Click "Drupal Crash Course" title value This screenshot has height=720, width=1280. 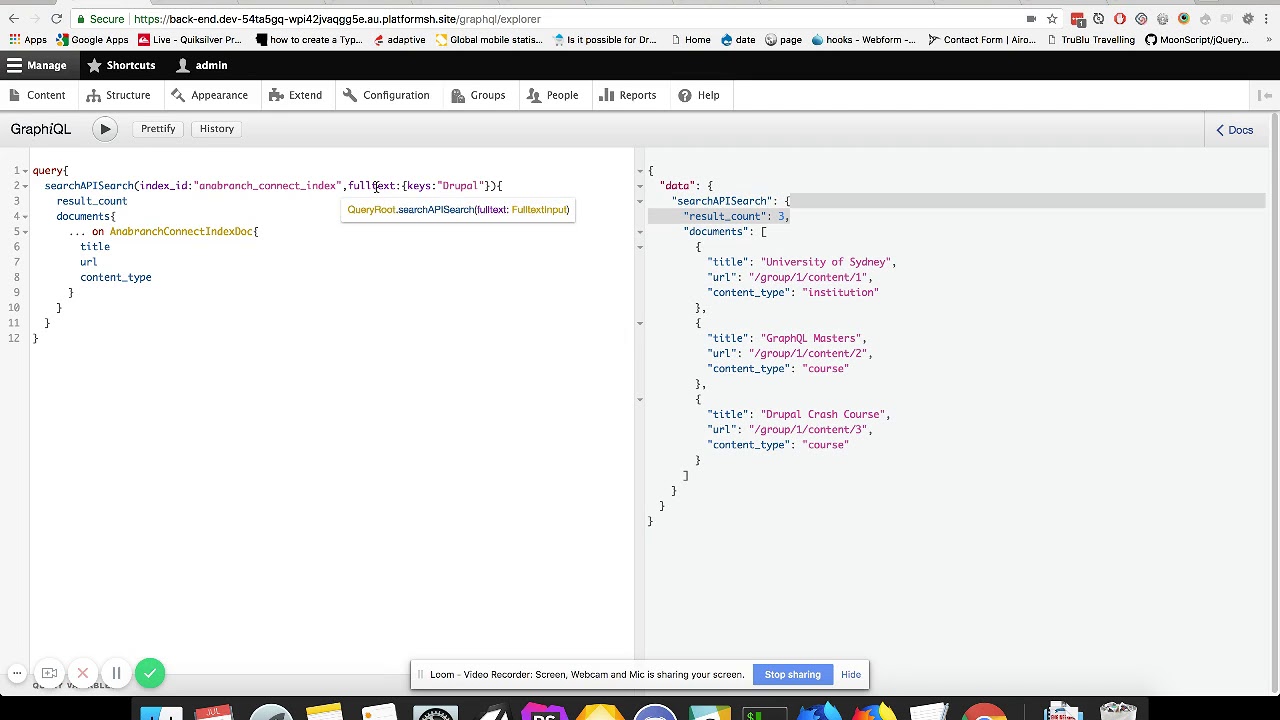[822, 414]
